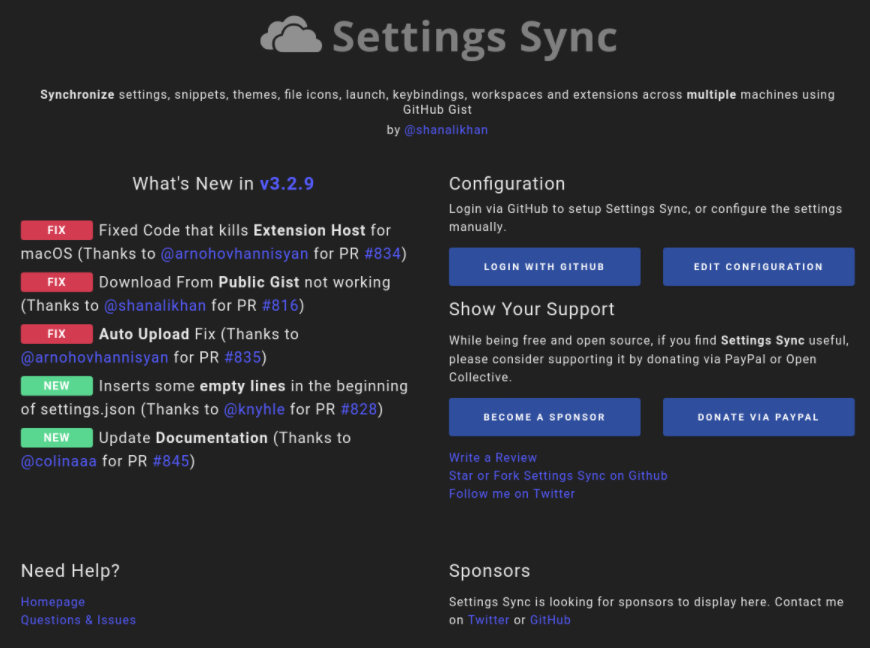Open Edit Configuration

[758, 267]
